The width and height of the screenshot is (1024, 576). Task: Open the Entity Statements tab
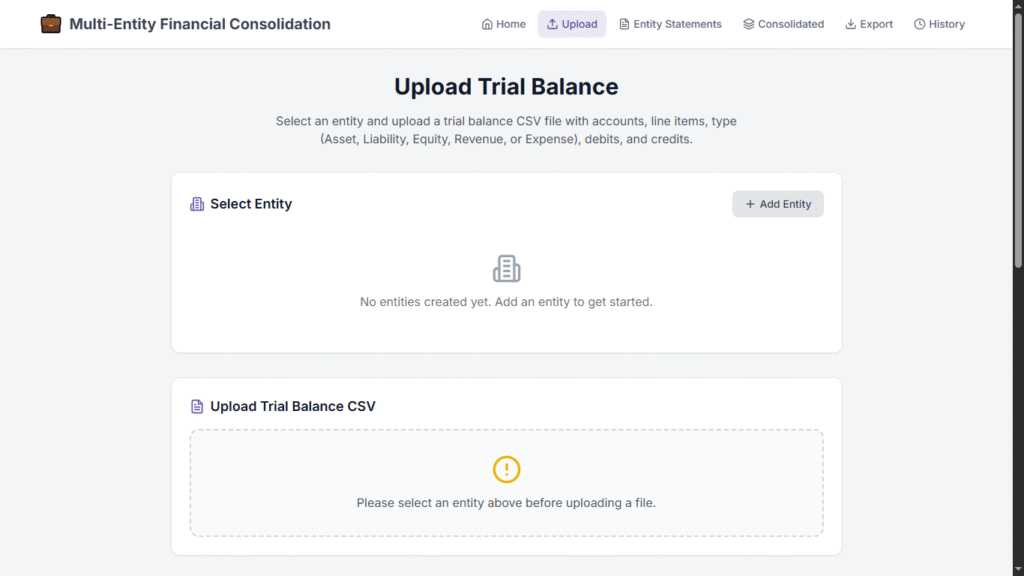(x=670, y=24)
